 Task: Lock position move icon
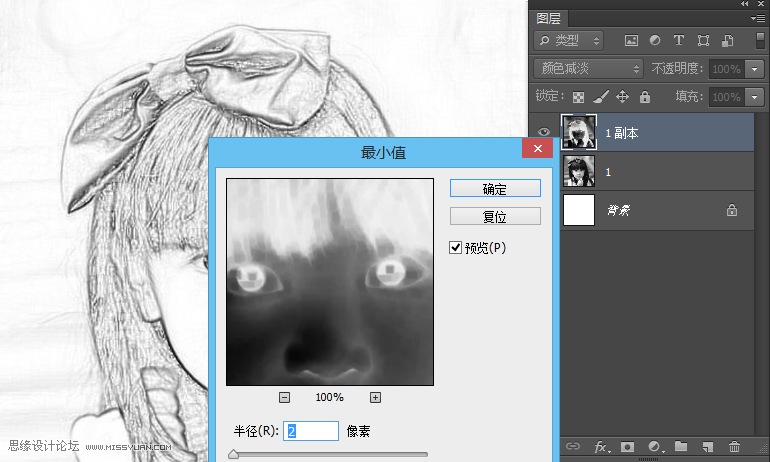[x=623, y=97]
